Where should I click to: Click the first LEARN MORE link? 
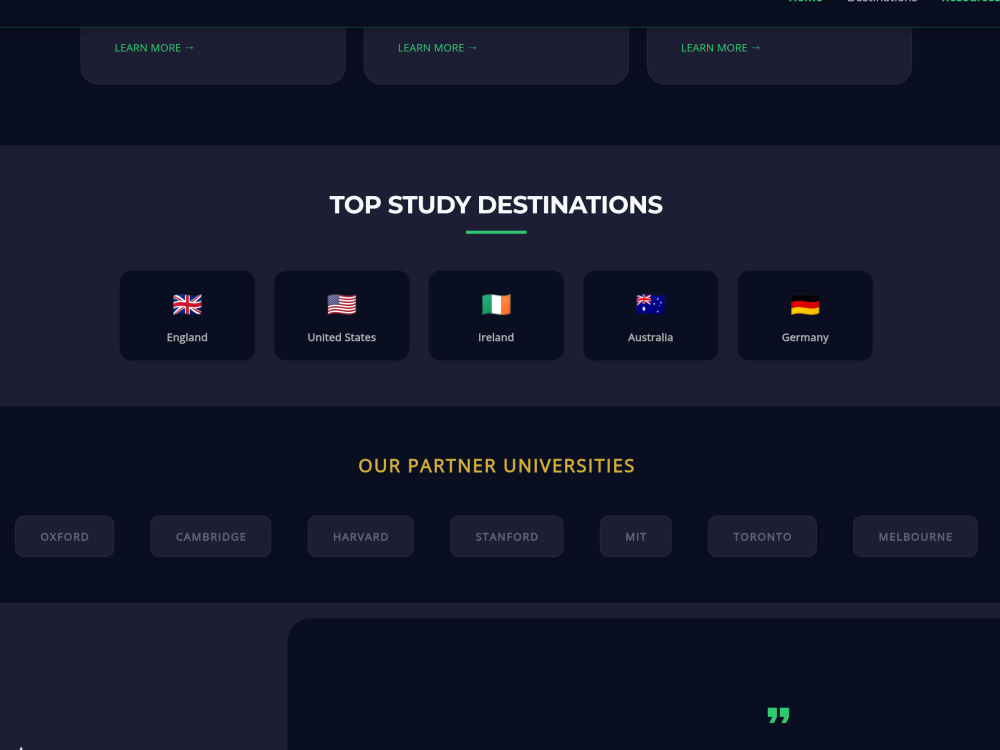click(x=154, y=48)
